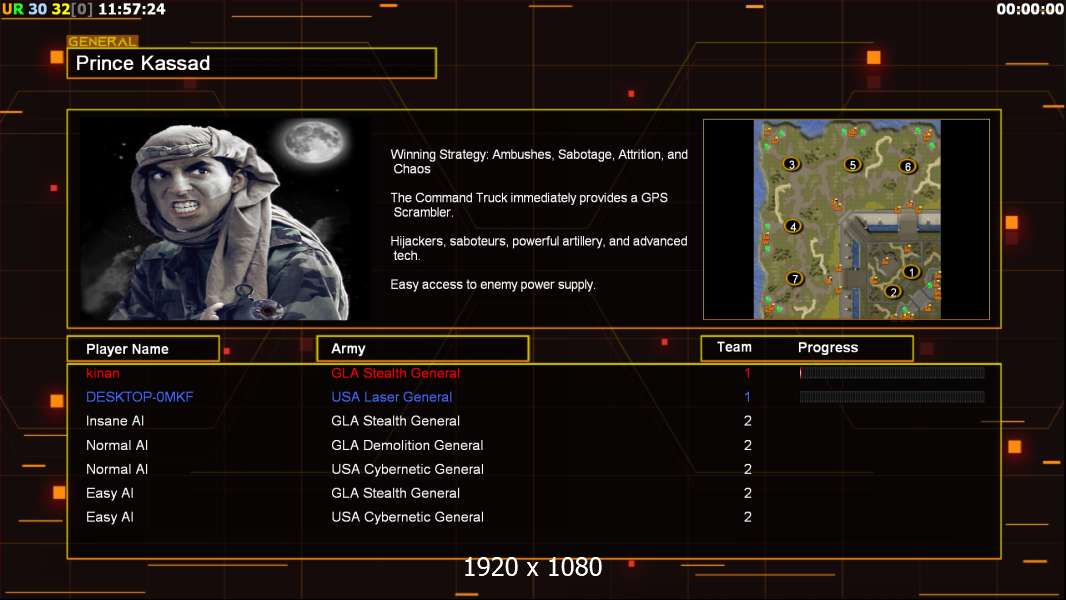Image resolution: width=1066 pixels, height=600 pixels.
Task: Select player name kinan
Action: [x=103, y=373]
